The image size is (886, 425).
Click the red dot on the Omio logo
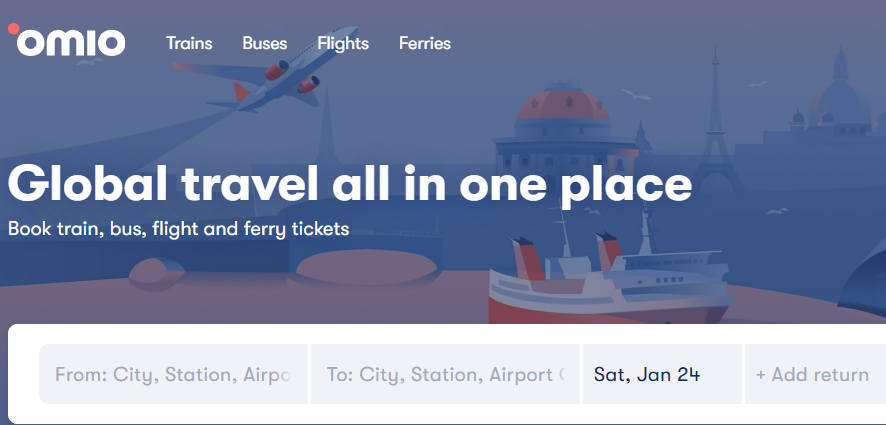(13, 28)
